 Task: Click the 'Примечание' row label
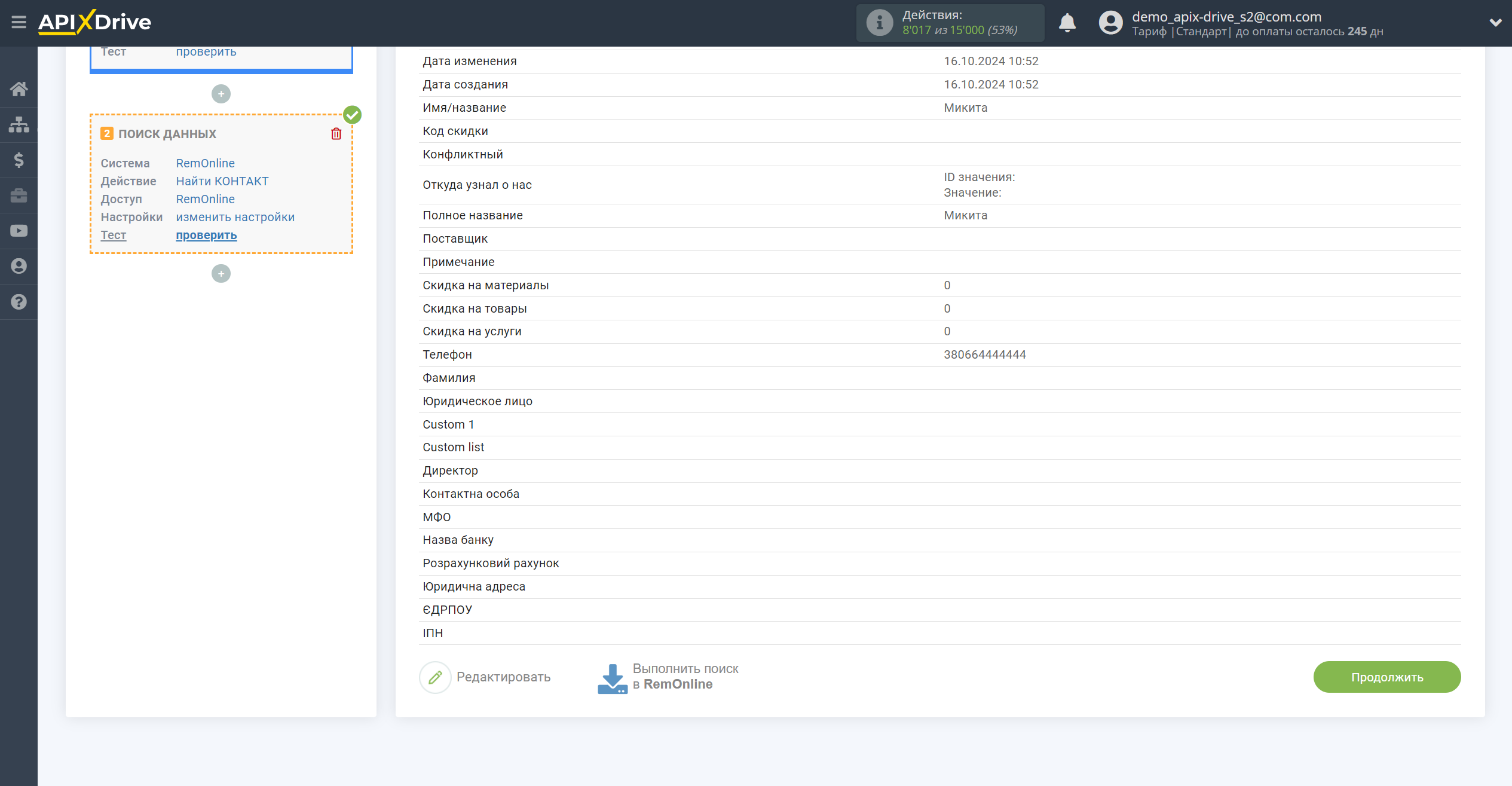[x=458, y=262]
